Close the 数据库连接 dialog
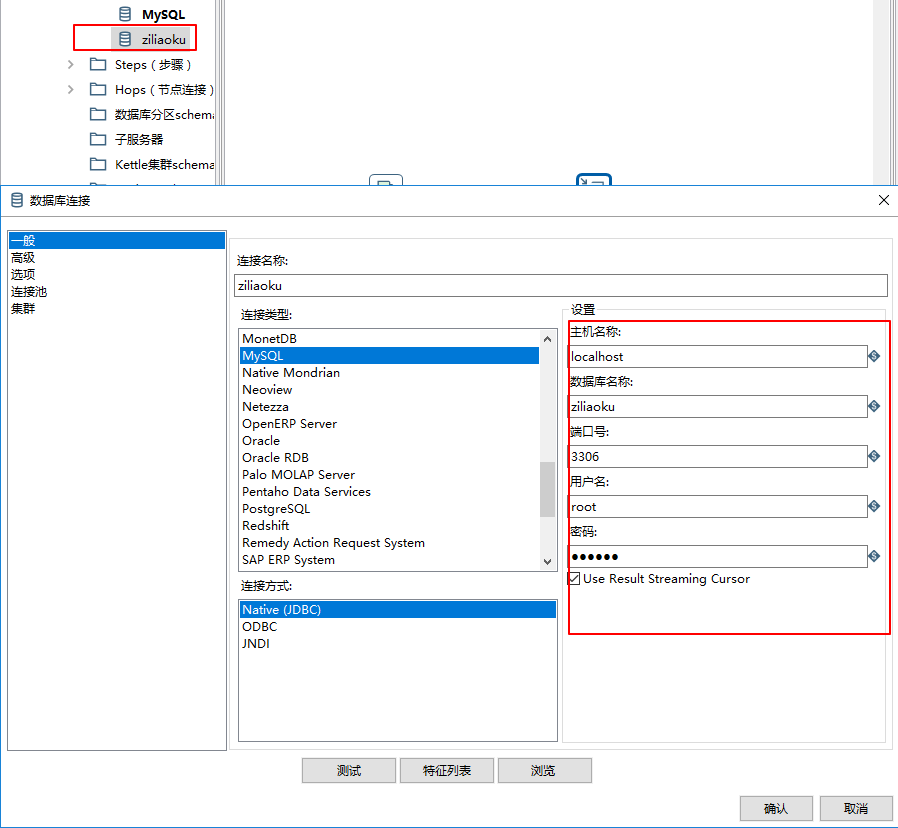898x828 pixels. (884, 200)
